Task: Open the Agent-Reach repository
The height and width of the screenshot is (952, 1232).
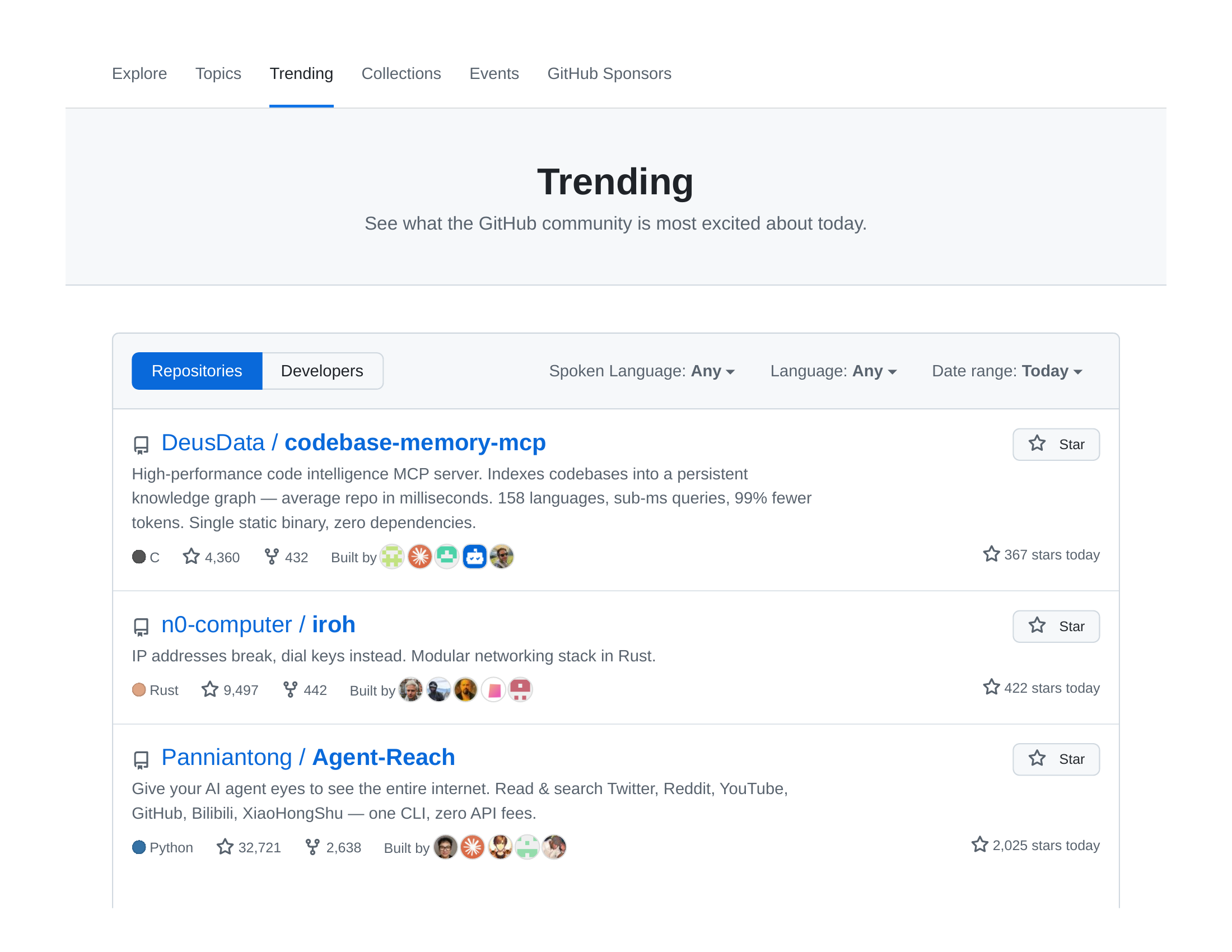Action: point(384,757)
